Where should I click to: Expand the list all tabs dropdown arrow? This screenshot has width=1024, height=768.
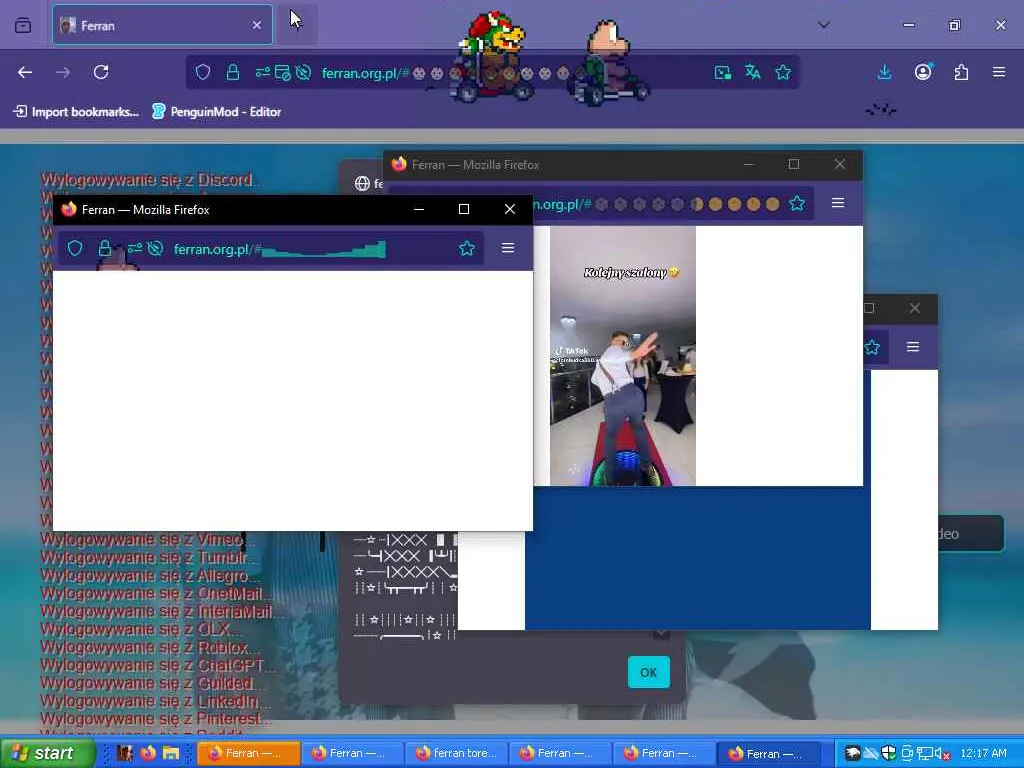tap(824, 25)
